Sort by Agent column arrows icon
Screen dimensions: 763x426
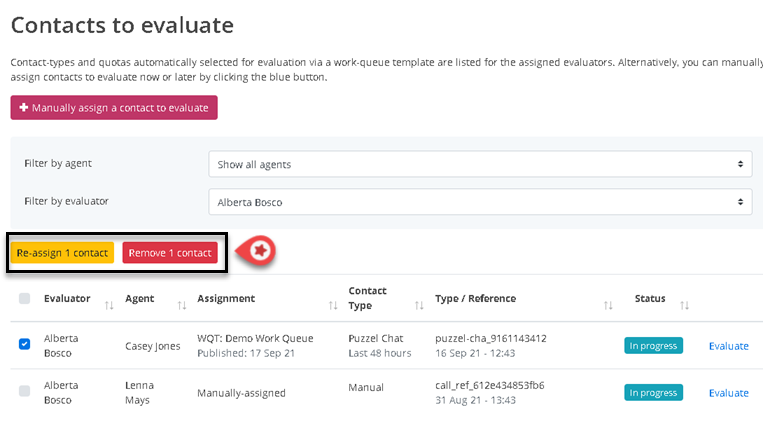tap(181, 305)
